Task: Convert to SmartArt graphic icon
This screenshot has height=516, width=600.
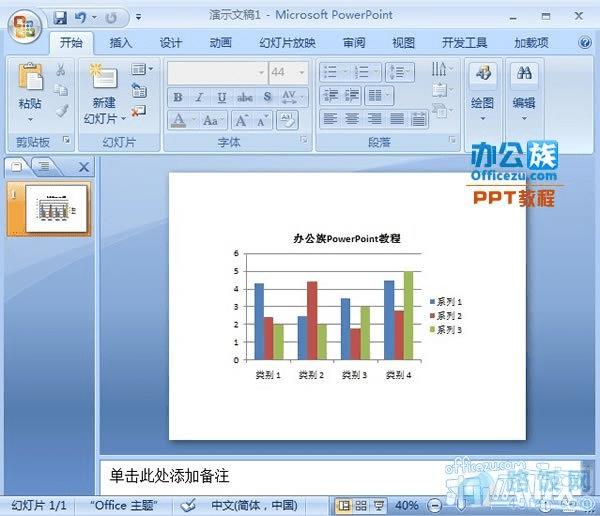Action: point(442,111)
